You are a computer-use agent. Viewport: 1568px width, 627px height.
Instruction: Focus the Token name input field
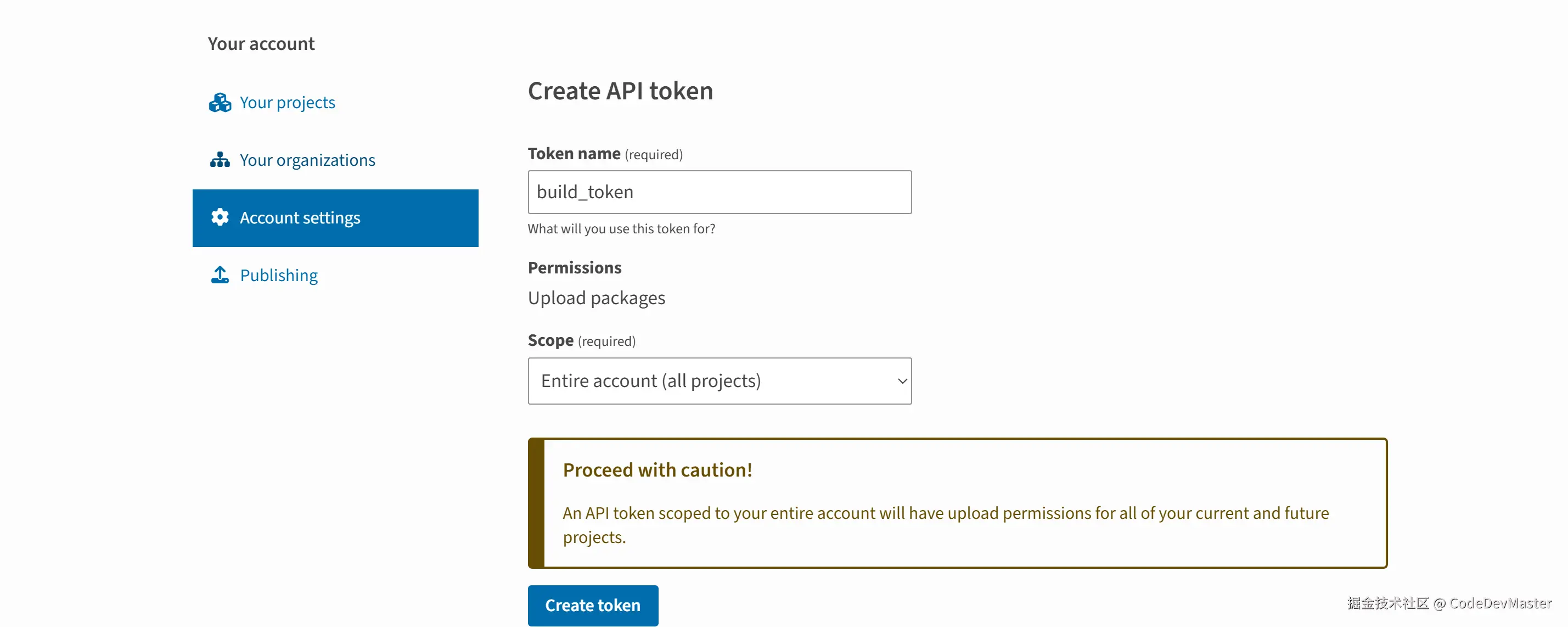(x=720, y=192)
